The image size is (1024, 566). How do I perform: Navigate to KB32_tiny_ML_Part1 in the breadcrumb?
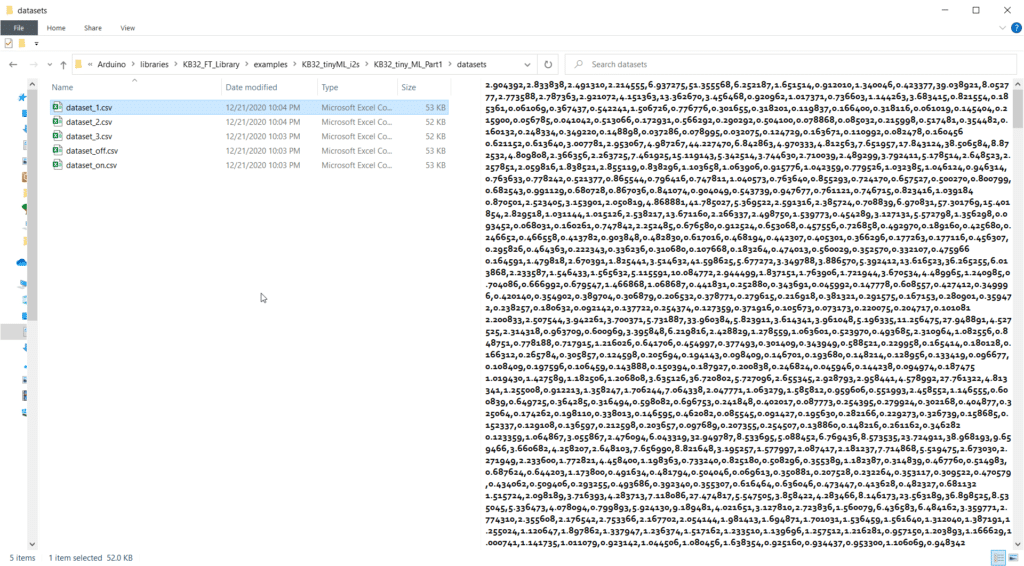[408, 65]
